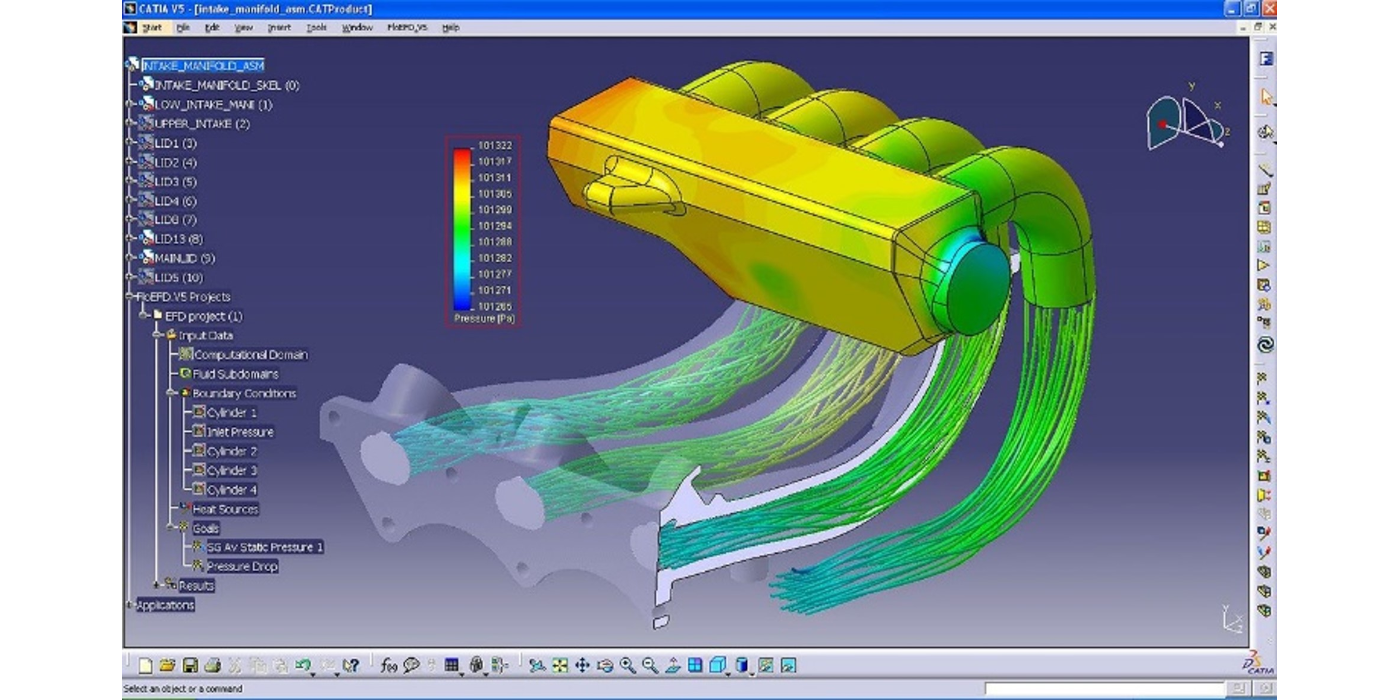
Task: Click the Fit All In icon
Action: [560, 664]
